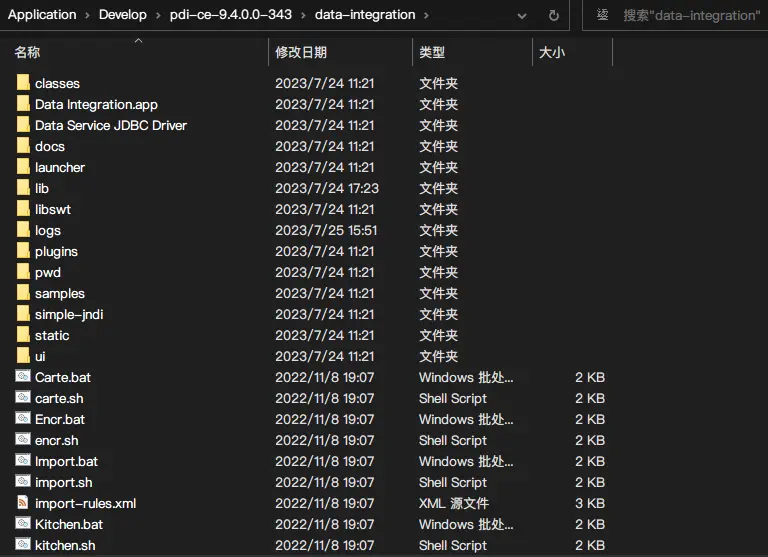
Task: Select the file name 'import-rules.xml'
Action: coord(86,503)
